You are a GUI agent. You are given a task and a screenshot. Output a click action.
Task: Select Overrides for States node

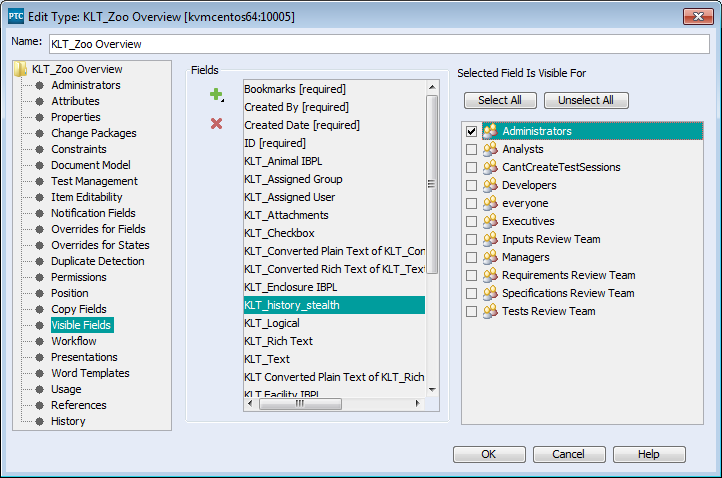(x=100, y=245)
